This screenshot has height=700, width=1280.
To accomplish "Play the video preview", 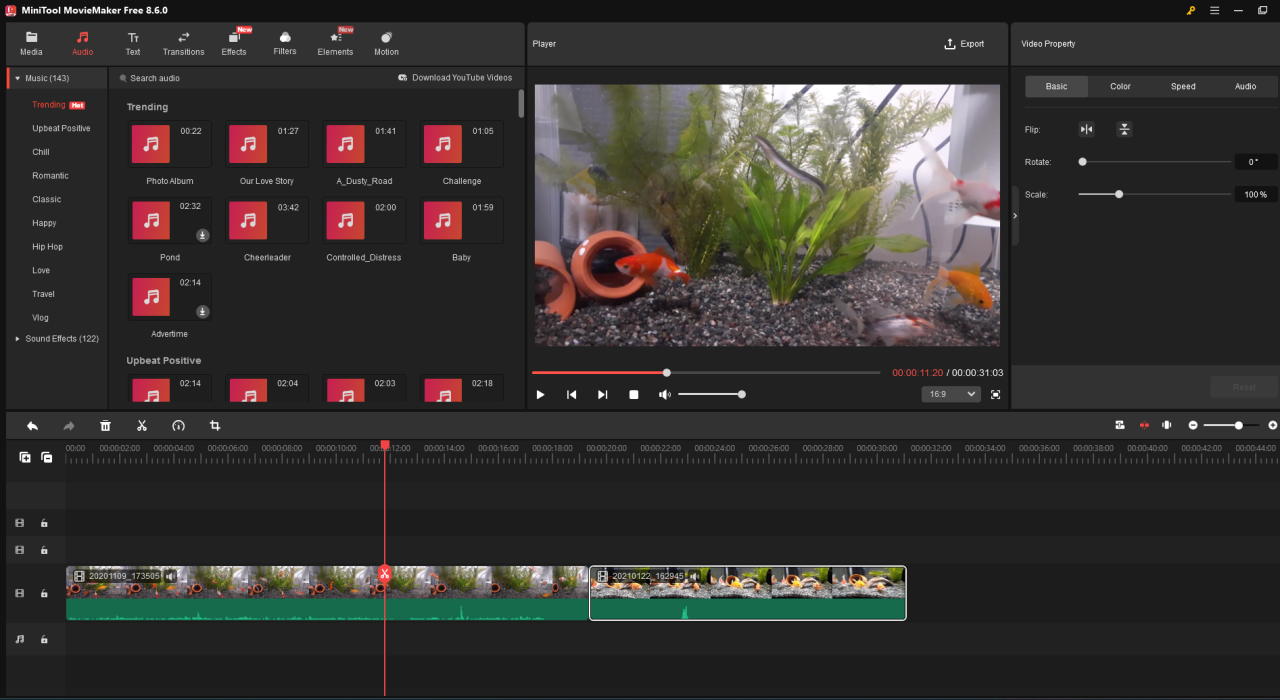I will click(x=541, y=395).
